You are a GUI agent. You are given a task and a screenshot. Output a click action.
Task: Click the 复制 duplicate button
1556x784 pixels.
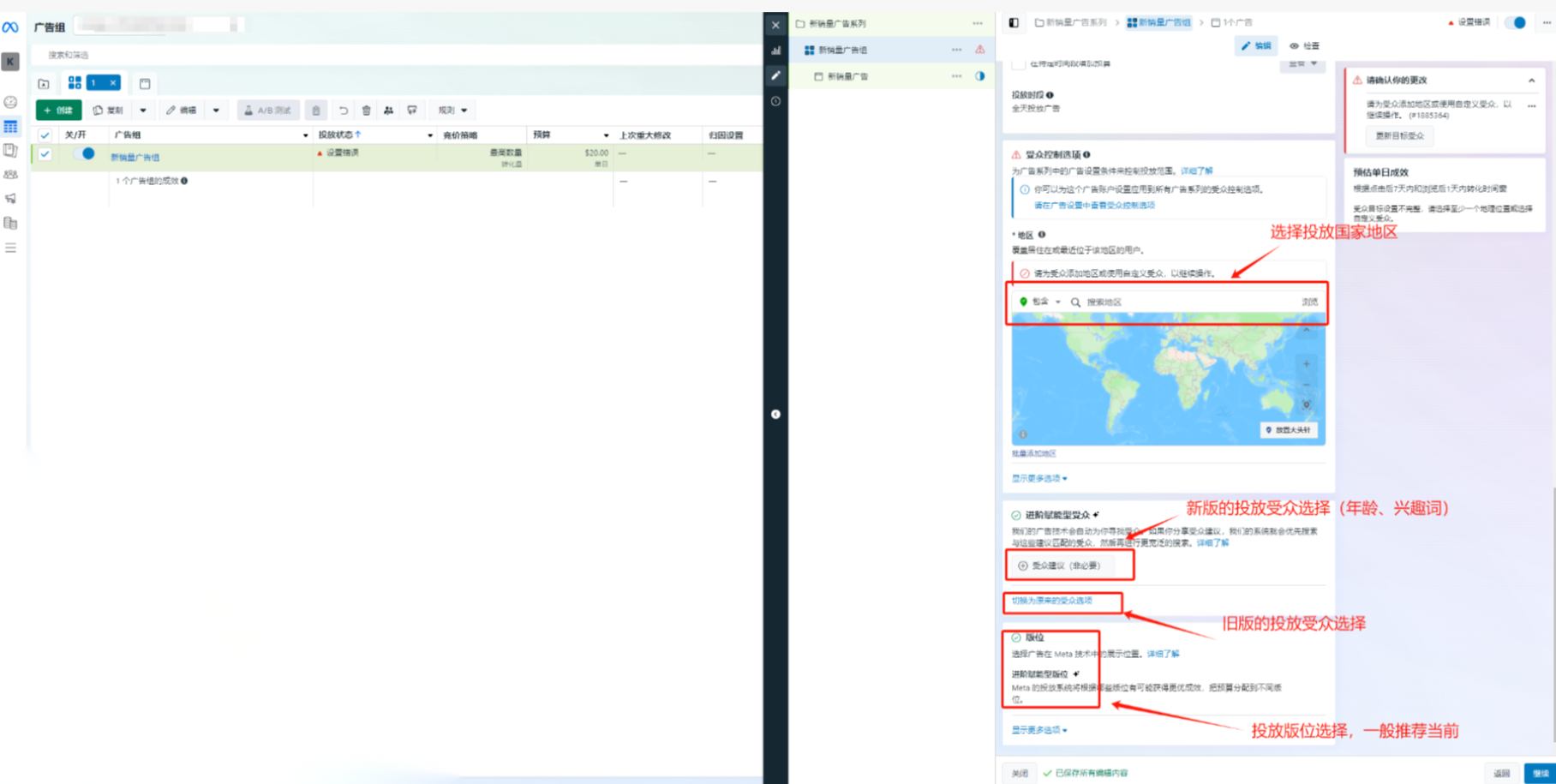point(109,110)
